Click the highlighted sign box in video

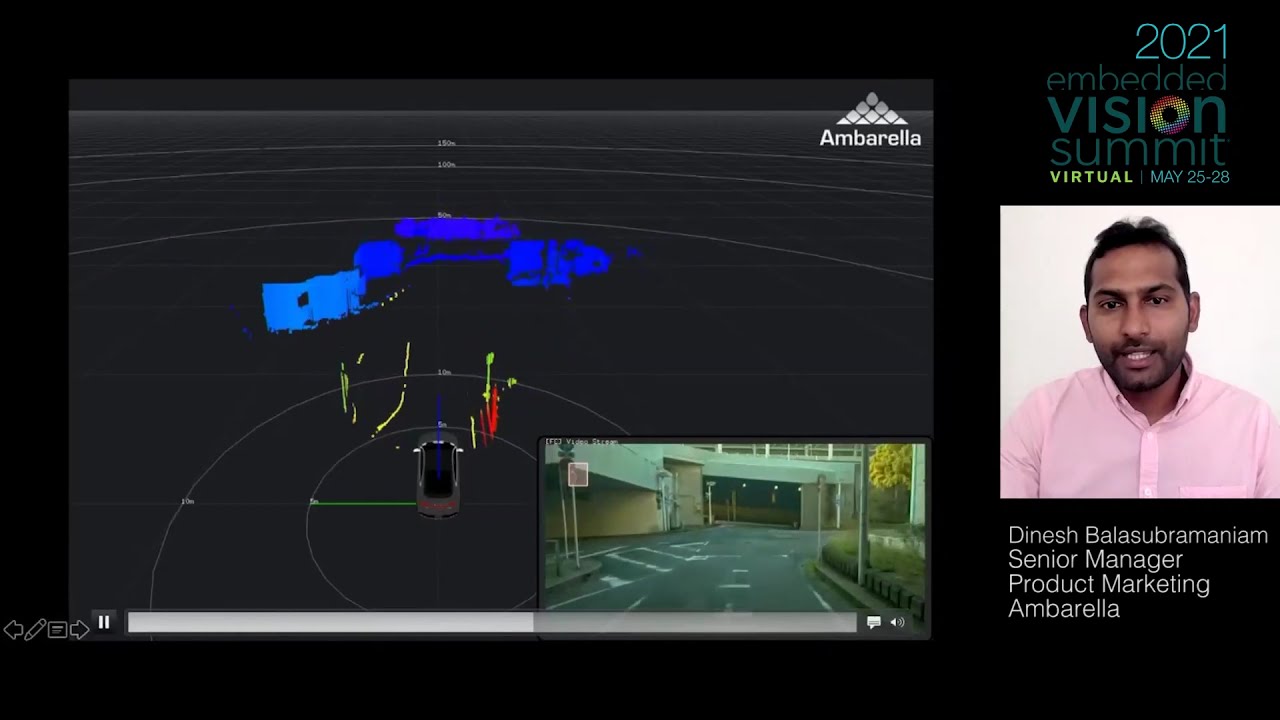(578, 474)
